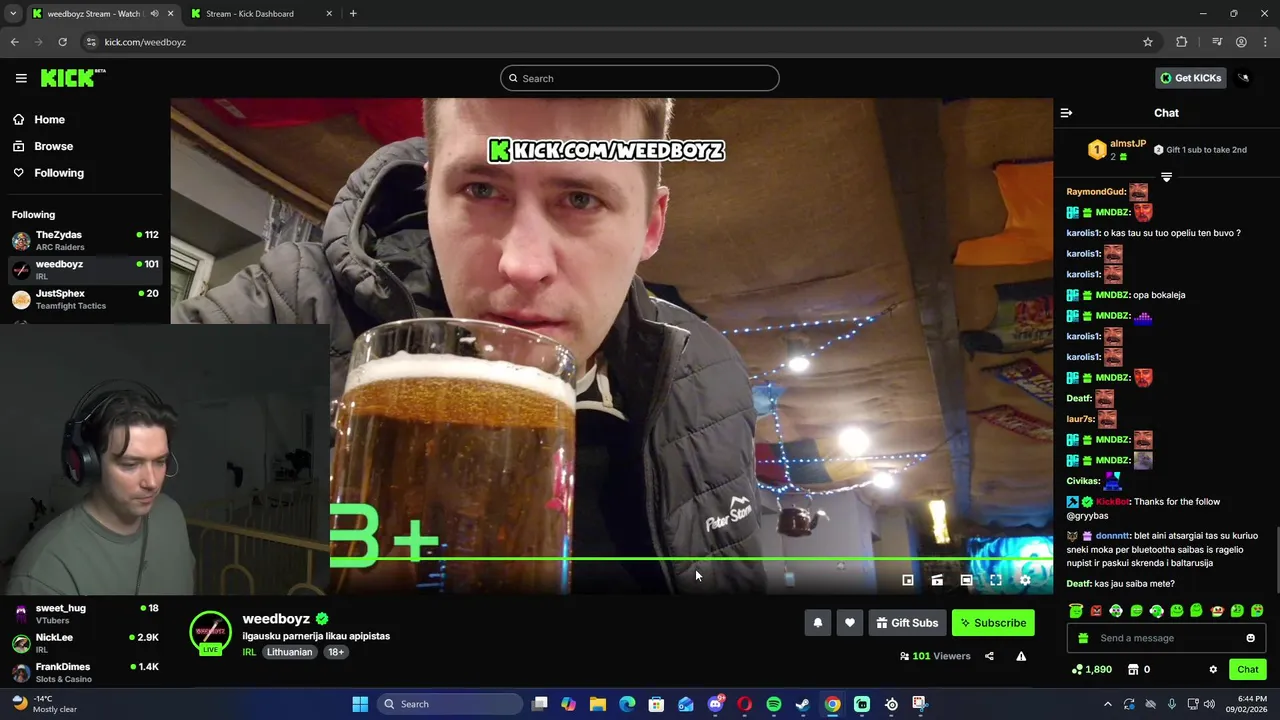Open Spotify from the taskbar

pyautogui.click(x=774, y=704)
